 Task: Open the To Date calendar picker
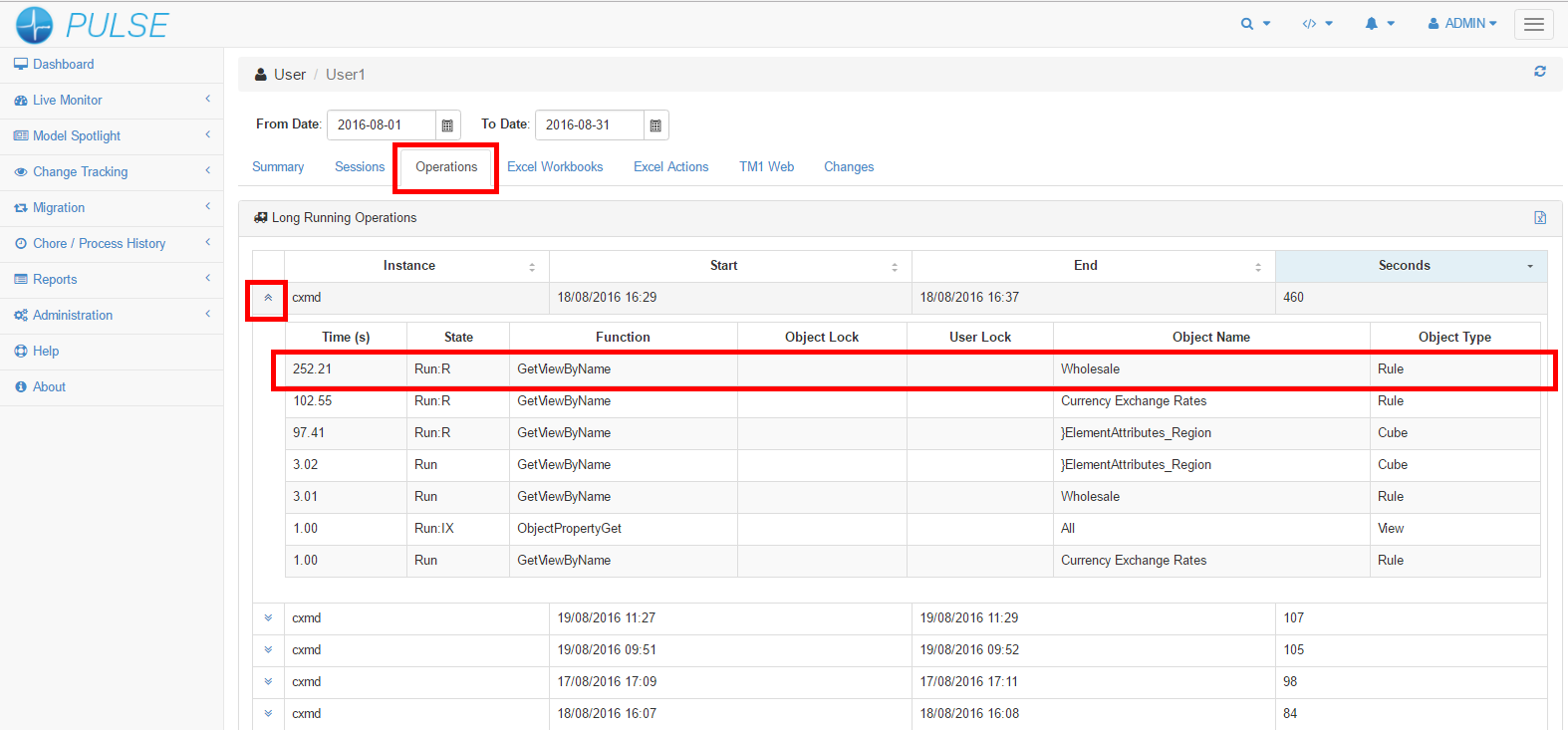(655, 125)
